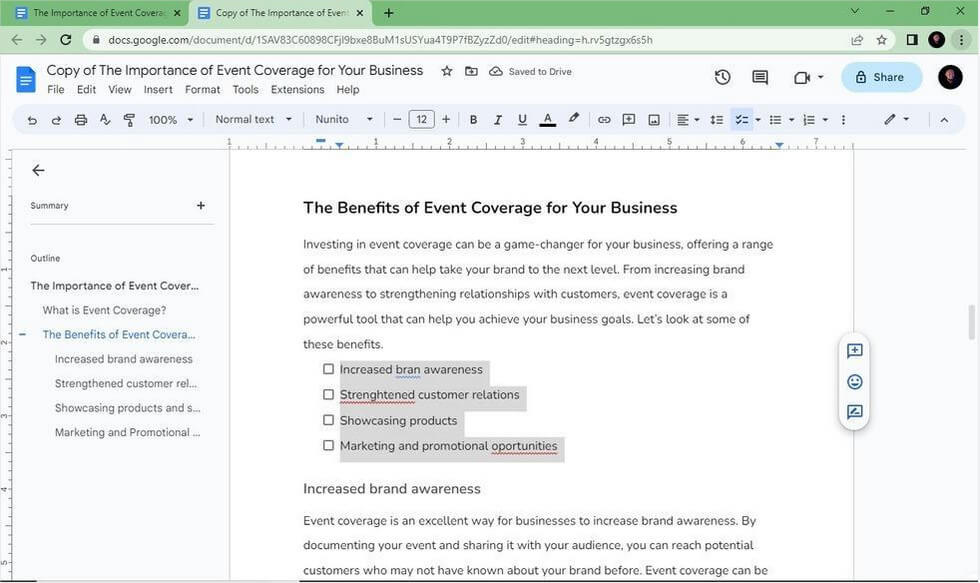This screenshot has width=980, height=583.
Task: Decrease font size with minus button
Action: (x=397, y=119)
